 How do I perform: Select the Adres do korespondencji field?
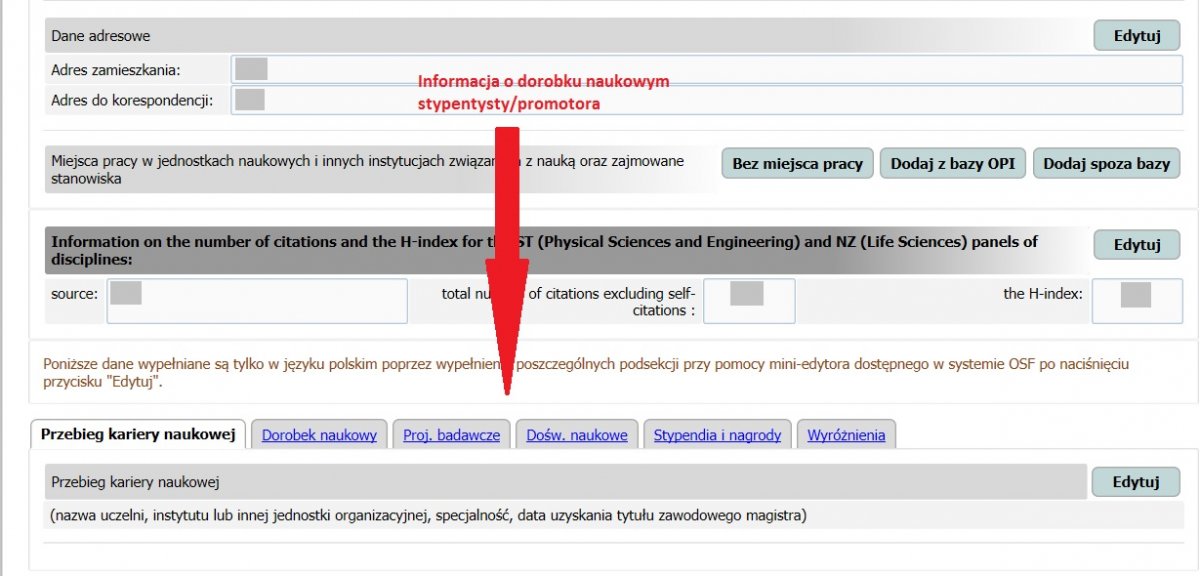click(706, 100)
